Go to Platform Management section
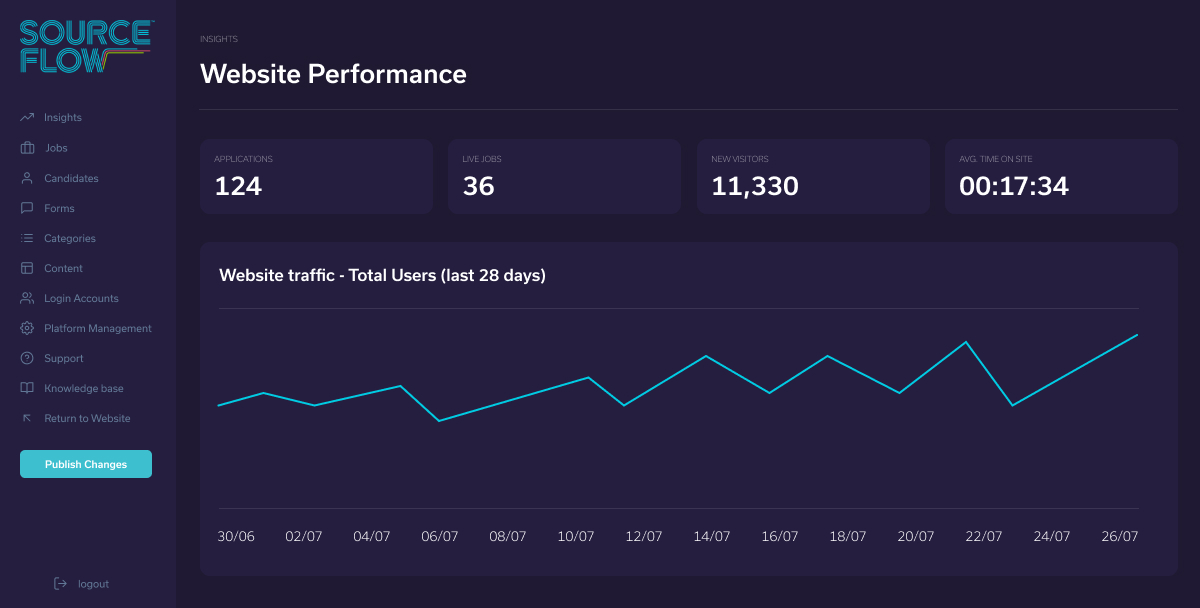Image resolution: width=1200 pixels, height=608 pixels. (x=97, y=328)
